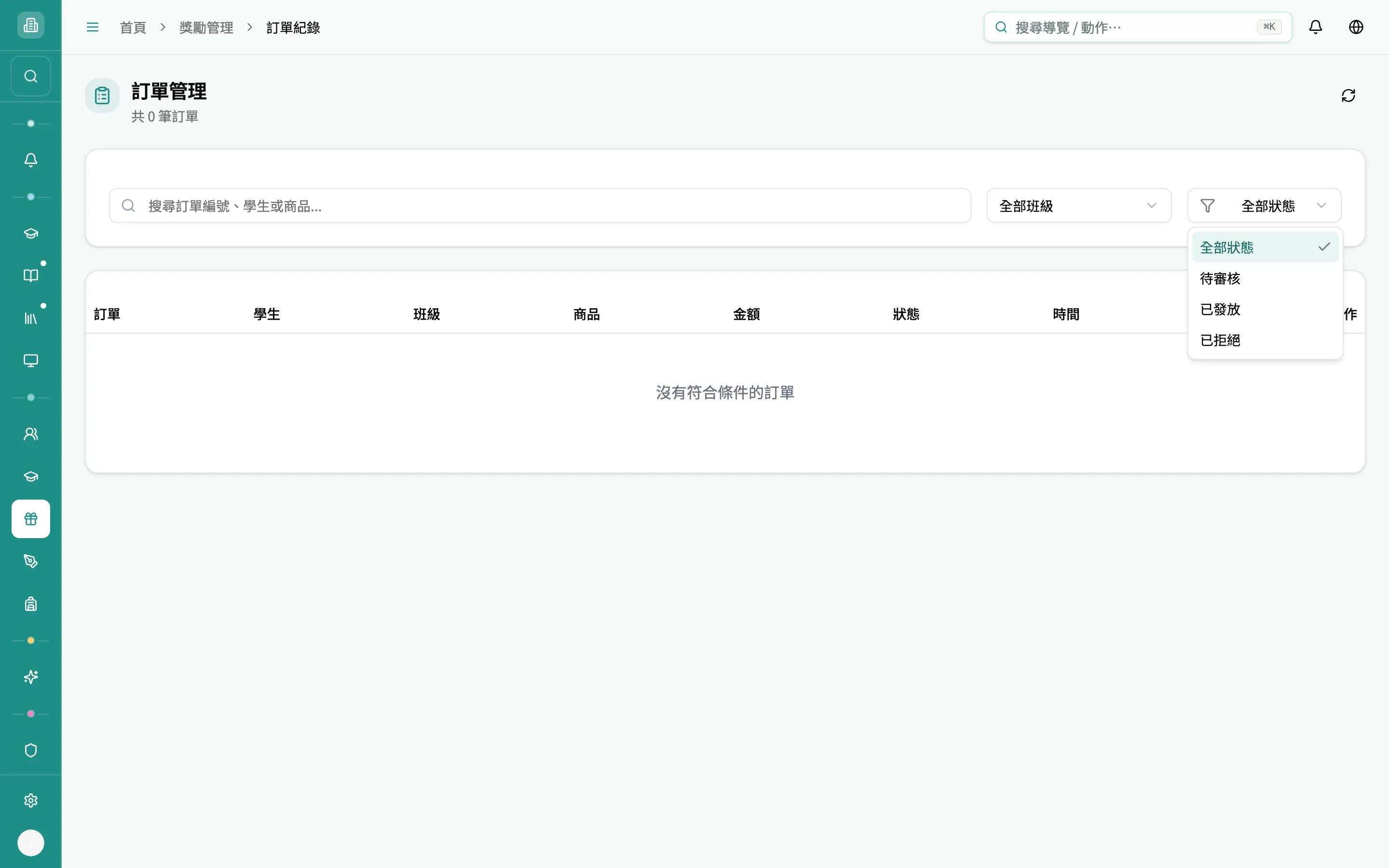
Task: Open the open-book icon in sidebar
Action: coord(30,275)
